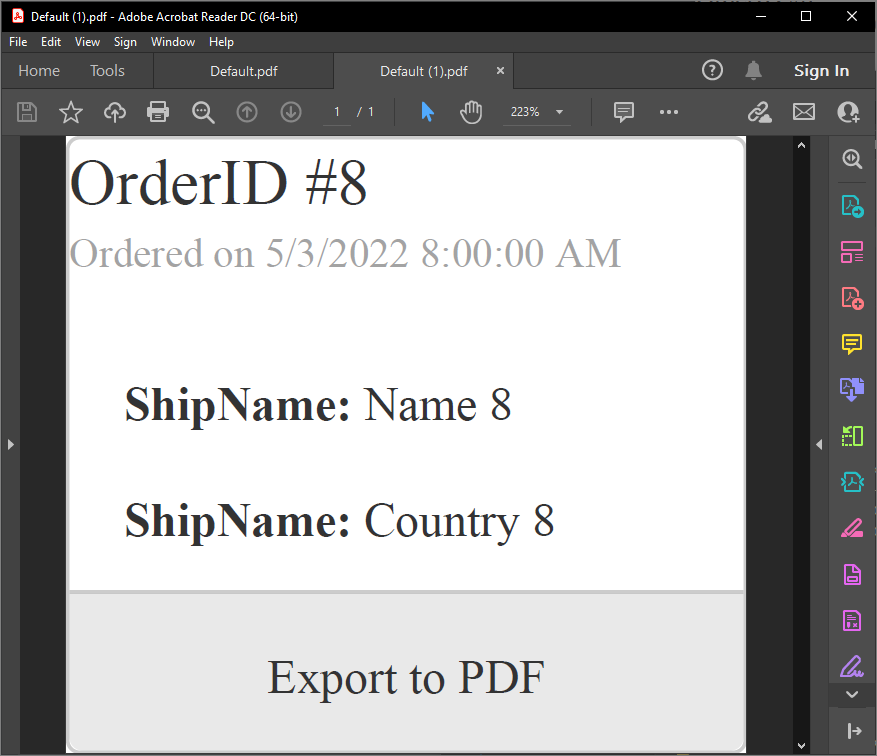Click the page number input field
Image resolution: width=877 pixels, height=756 pixels.
pyautogui.click(x=337, y=112)
